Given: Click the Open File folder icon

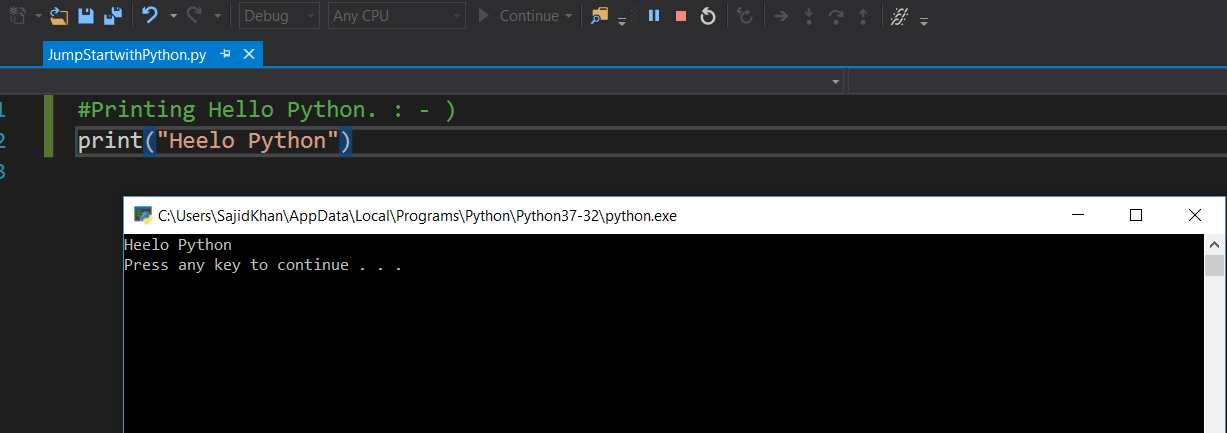Looking at the screenshot, I should pos(59,16).
